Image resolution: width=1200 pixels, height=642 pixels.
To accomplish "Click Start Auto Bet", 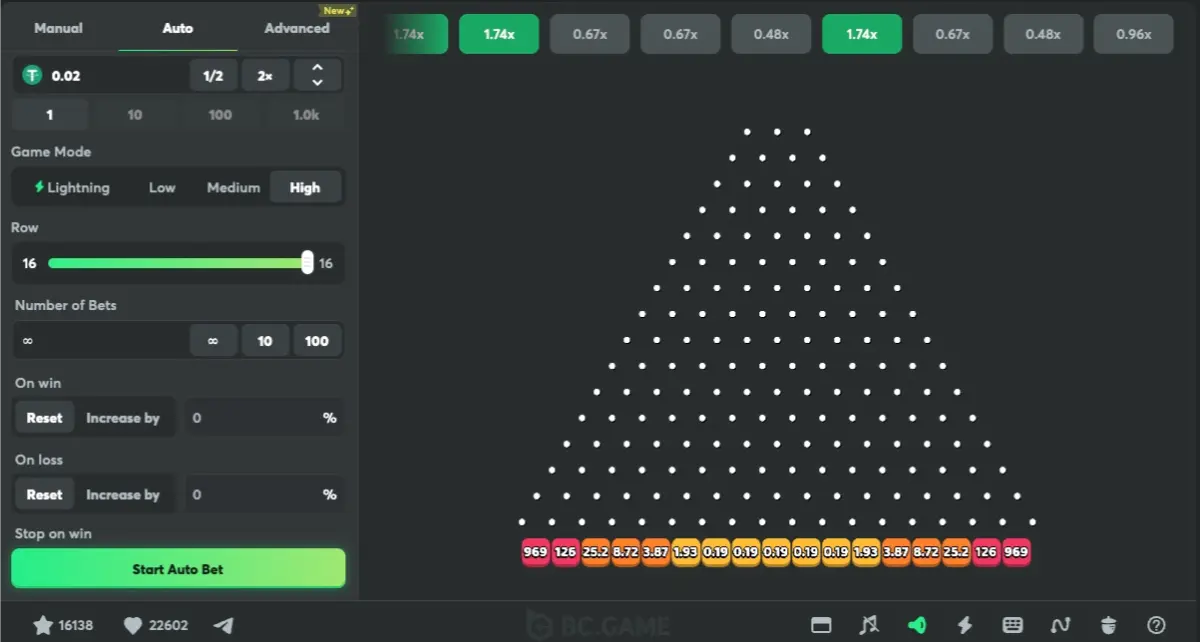I will (x=178, y=568).
